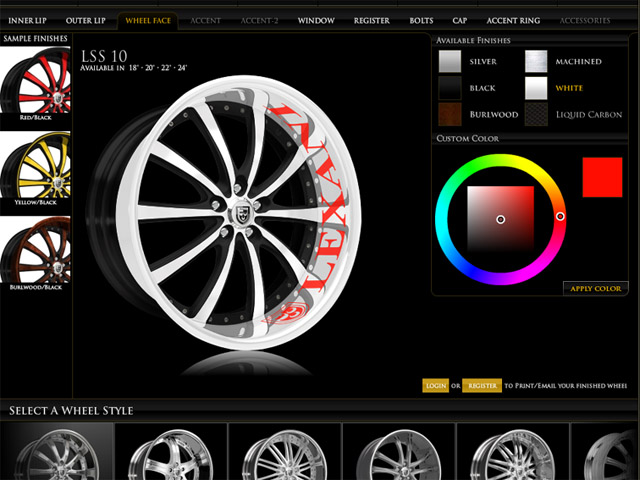Click the saturation square picker handle
This screenshot has height=480, width=640.
pyautogui.click(x=500, y=220)
